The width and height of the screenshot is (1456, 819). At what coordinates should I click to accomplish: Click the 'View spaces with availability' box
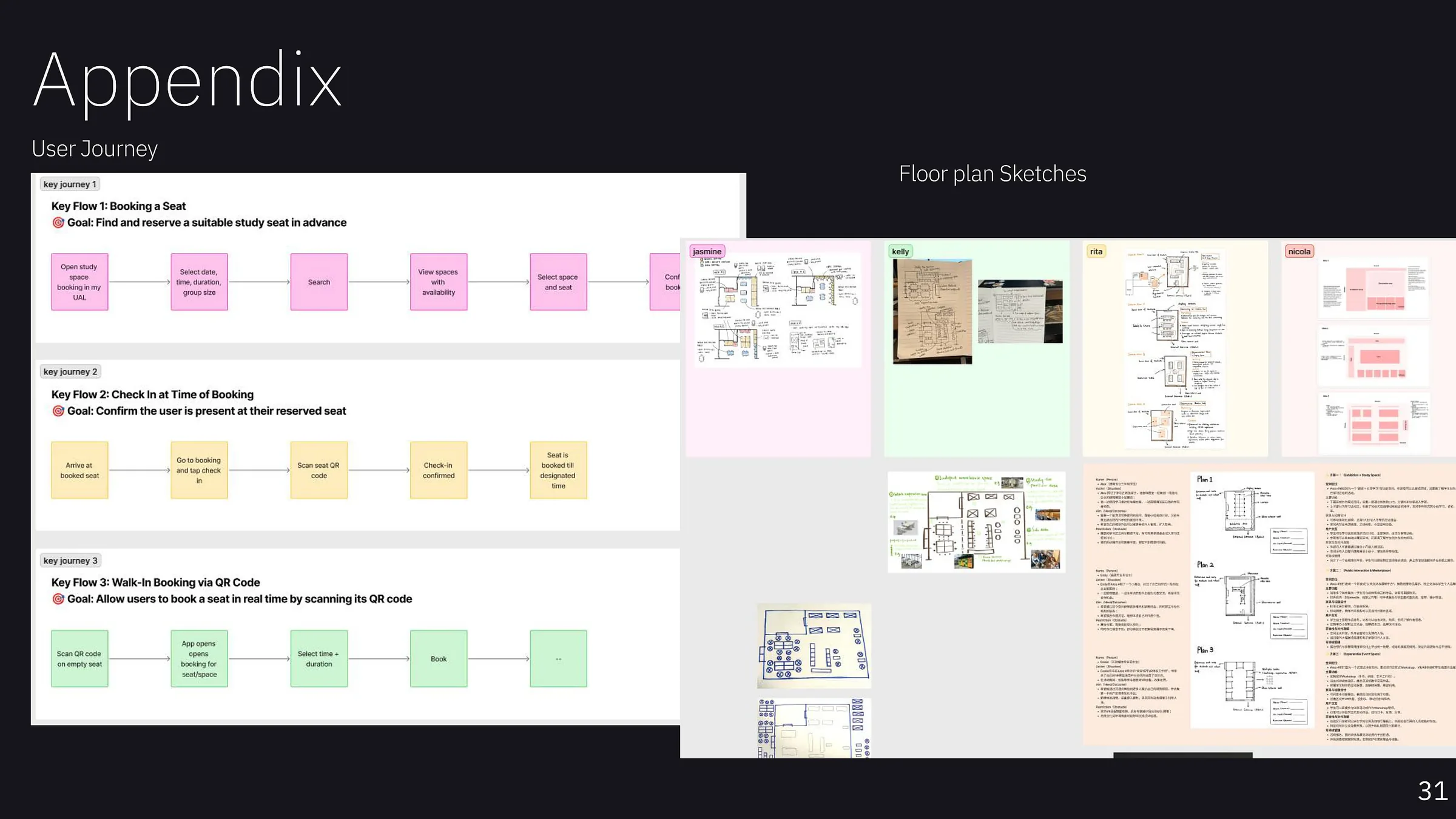click(x=439, y=282)
